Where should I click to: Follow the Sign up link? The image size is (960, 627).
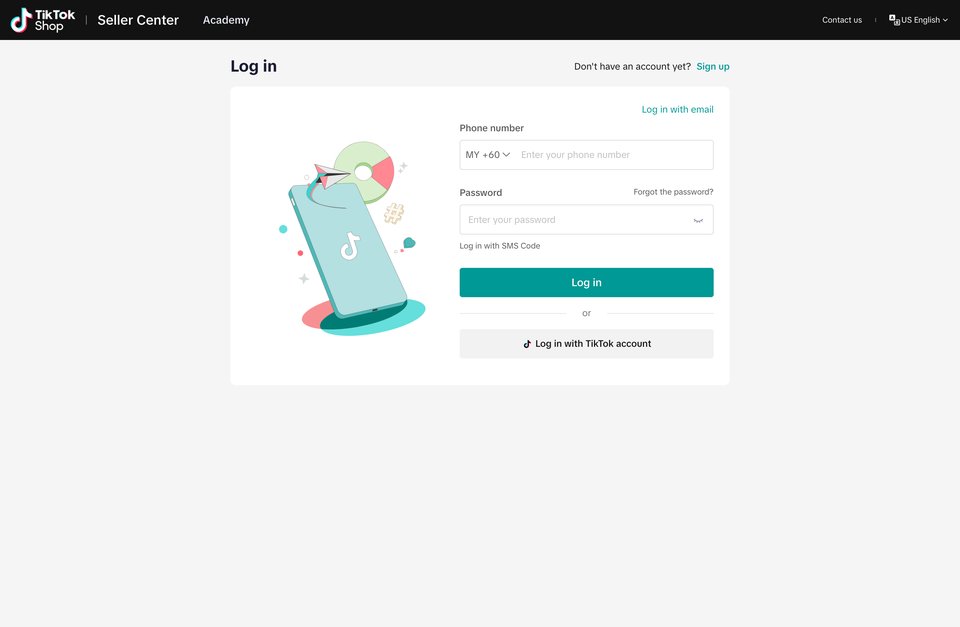[x=713, y=67]
